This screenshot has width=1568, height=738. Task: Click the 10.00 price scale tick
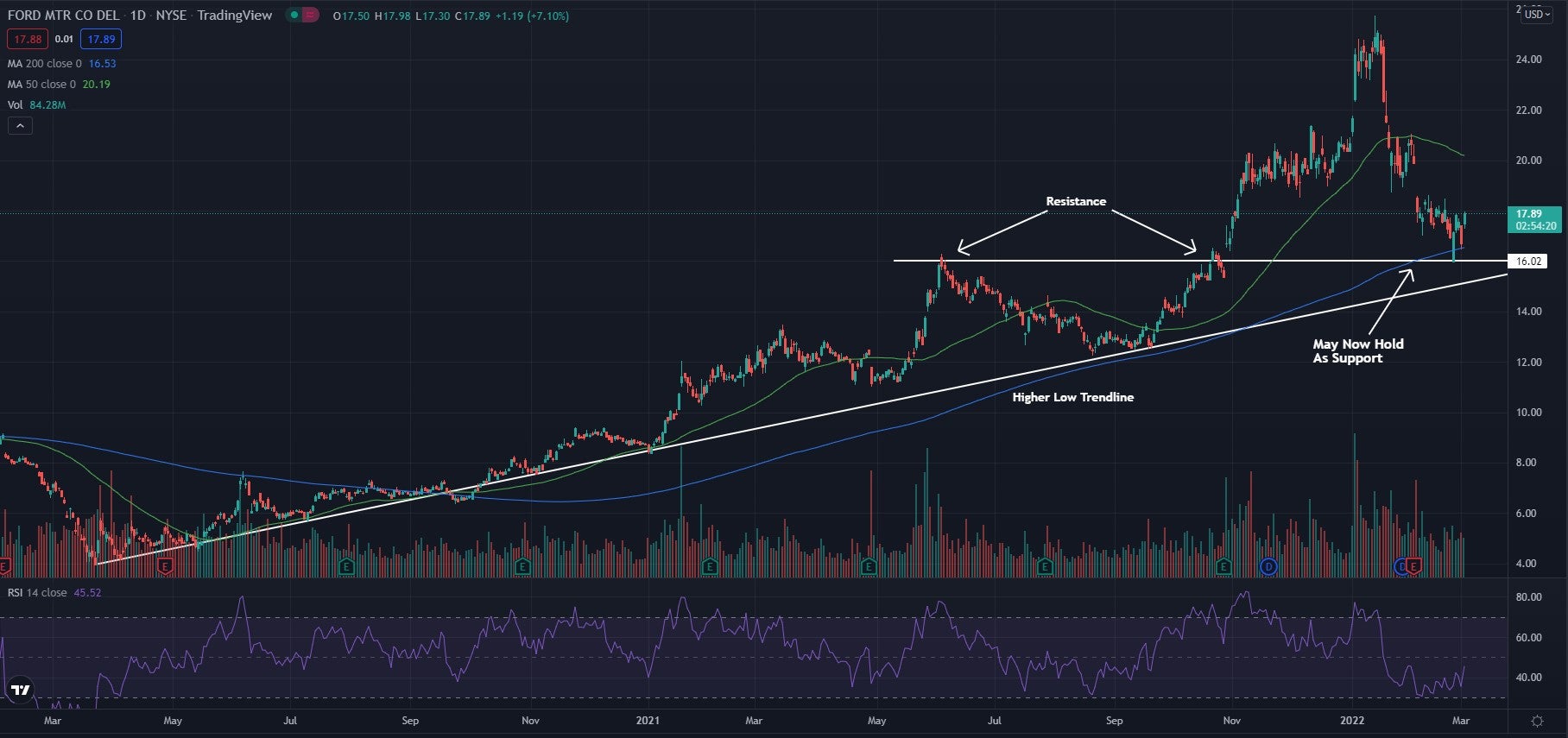[x=1528, y=413]
